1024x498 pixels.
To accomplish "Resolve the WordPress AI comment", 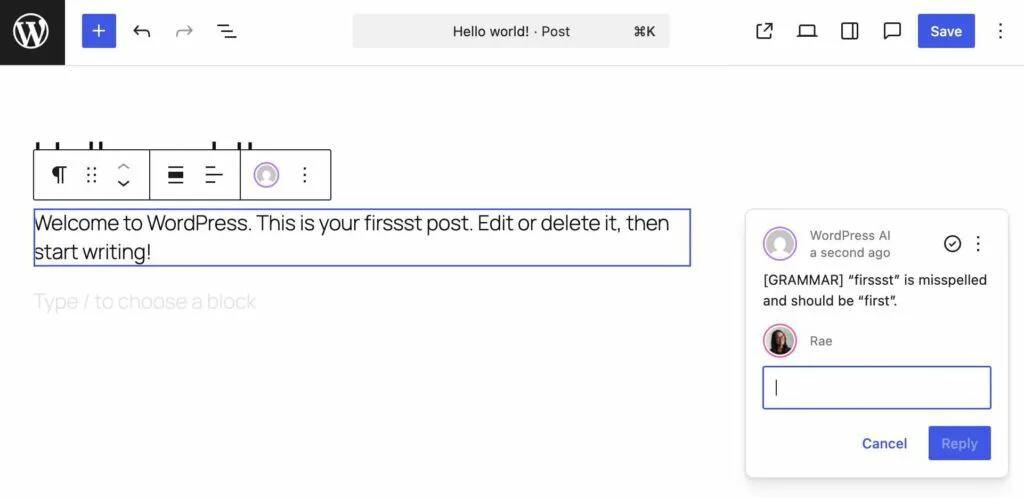I will pyautogui.click(x=952, y=244).
